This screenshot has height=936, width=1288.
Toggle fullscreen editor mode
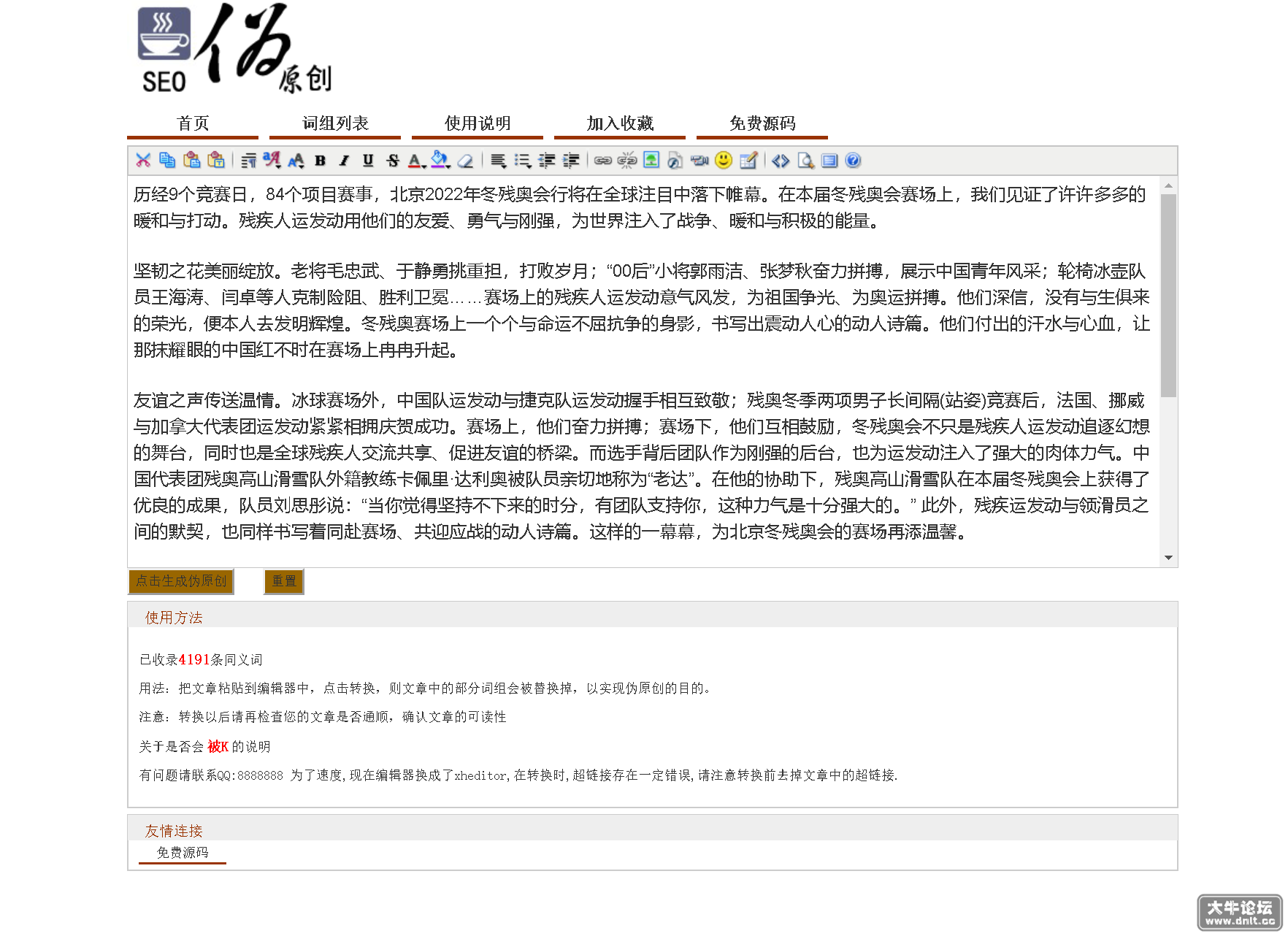[829, 161]
